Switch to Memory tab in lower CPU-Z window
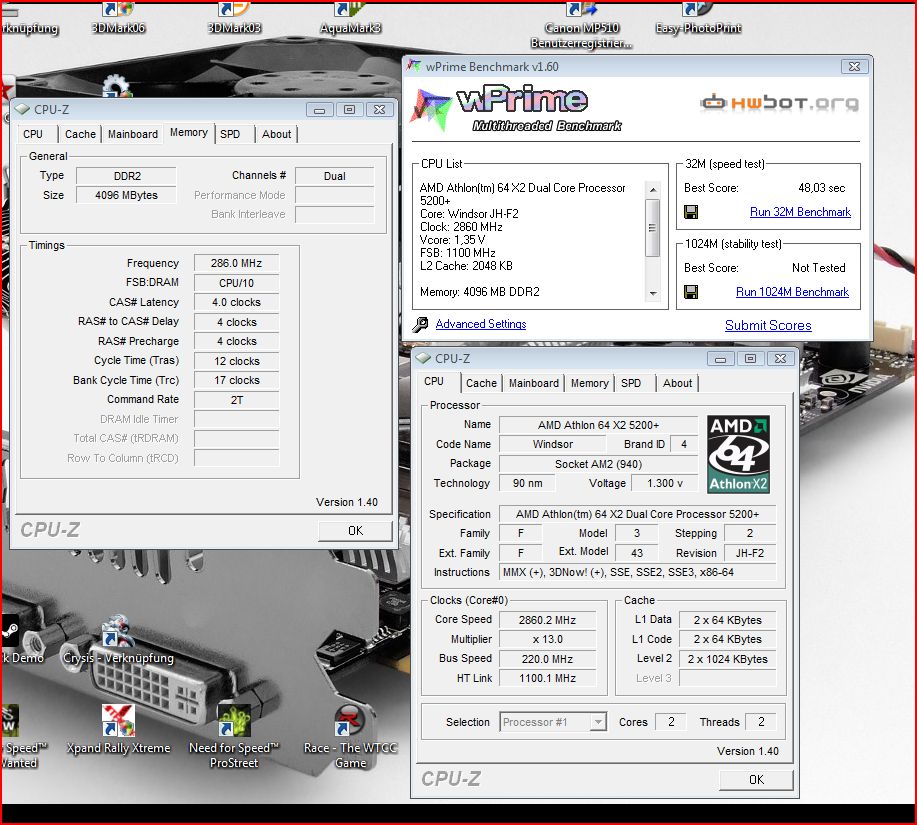Viewport: 917px width, 825px height. point(590,383)
